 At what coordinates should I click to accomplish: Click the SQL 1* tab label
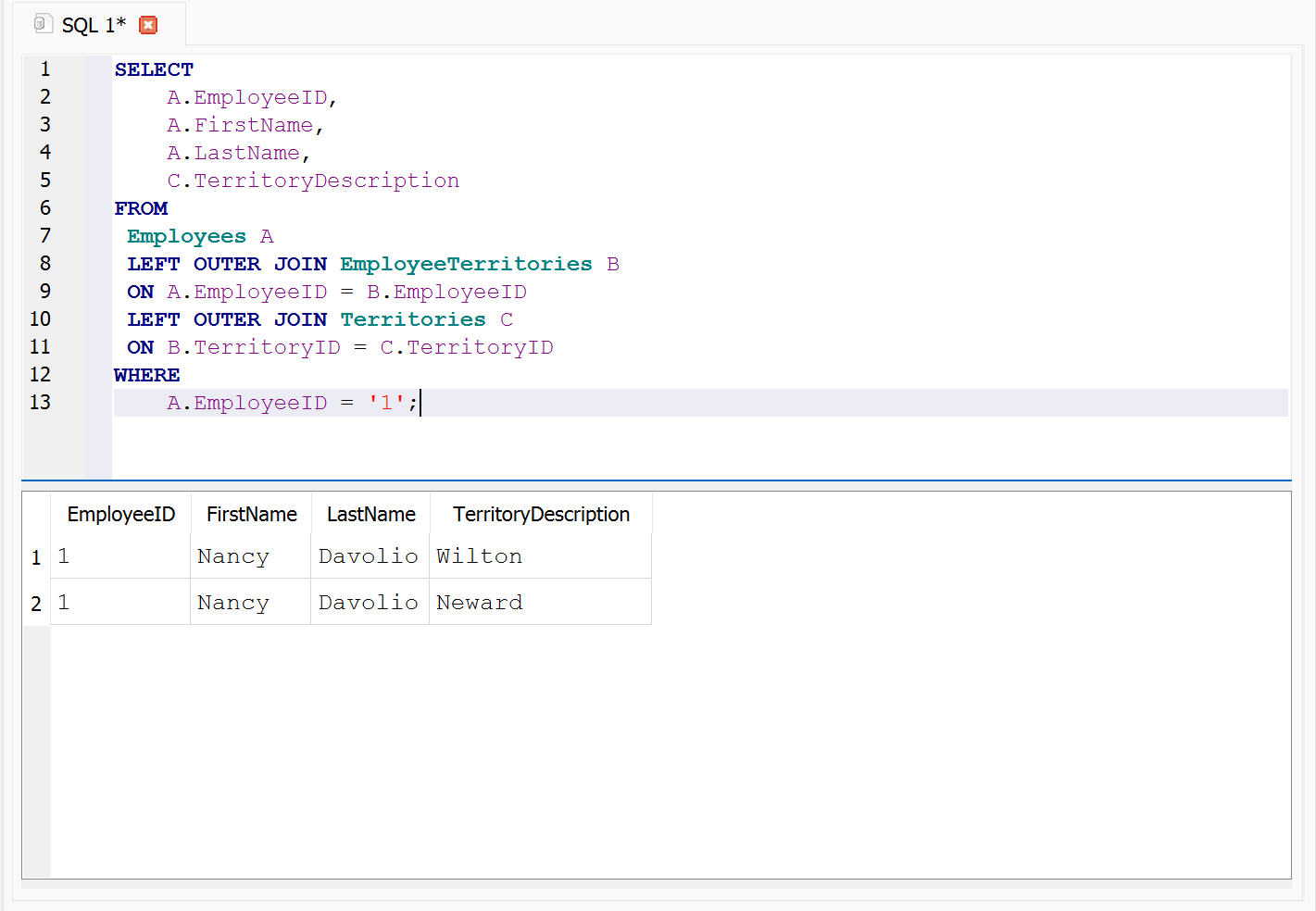(x=93, y=25)
